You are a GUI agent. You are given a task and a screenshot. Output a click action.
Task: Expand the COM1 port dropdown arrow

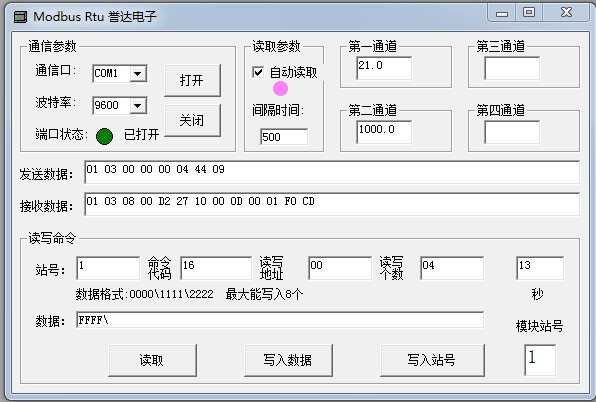coord(138,73)
